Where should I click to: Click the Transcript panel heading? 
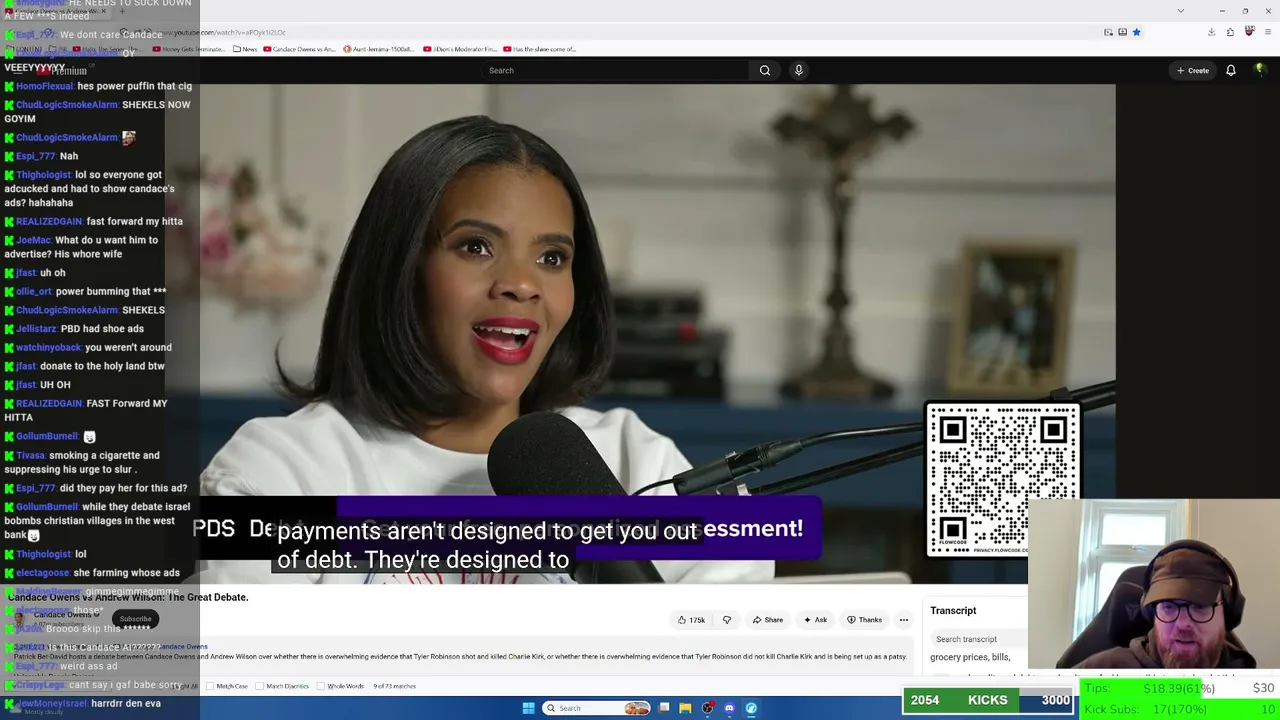click(x=953, y=610)
